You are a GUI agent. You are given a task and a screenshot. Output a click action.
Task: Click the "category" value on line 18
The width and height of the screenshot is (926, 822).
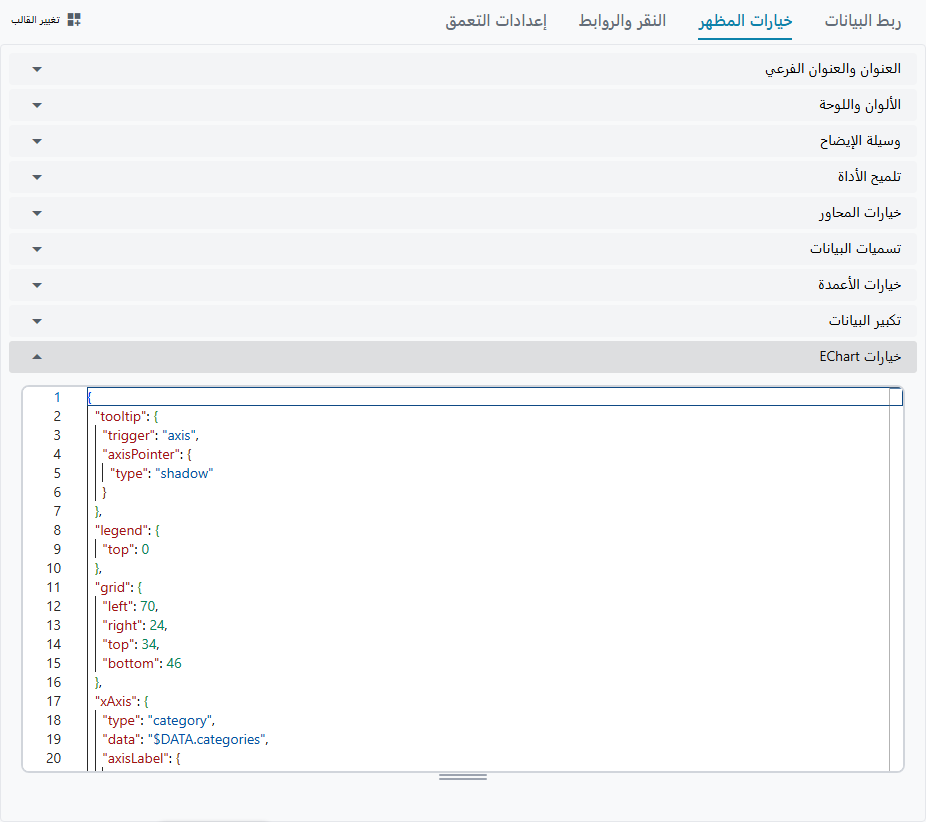[x=180, y=720]
